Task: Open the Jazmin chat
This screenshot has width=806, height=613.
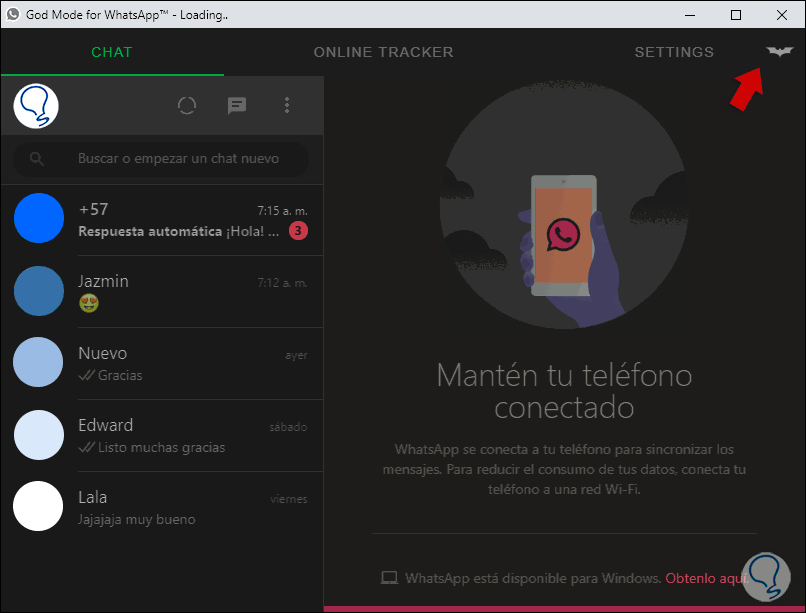Action: coord(162,291)
